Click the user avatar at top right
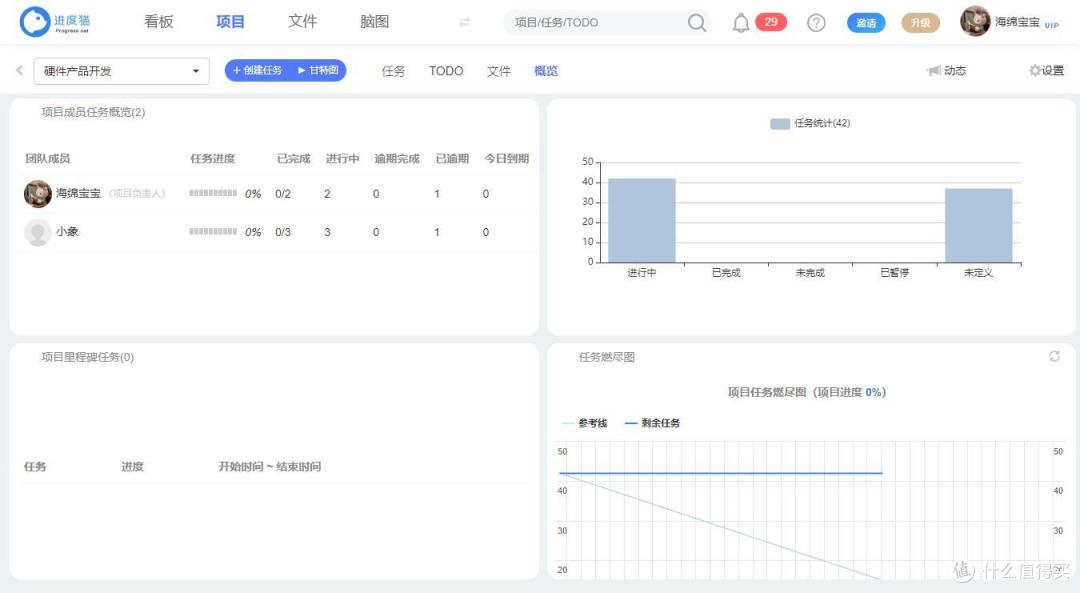The image size is (1080, 593). click(x=975, y=21)
